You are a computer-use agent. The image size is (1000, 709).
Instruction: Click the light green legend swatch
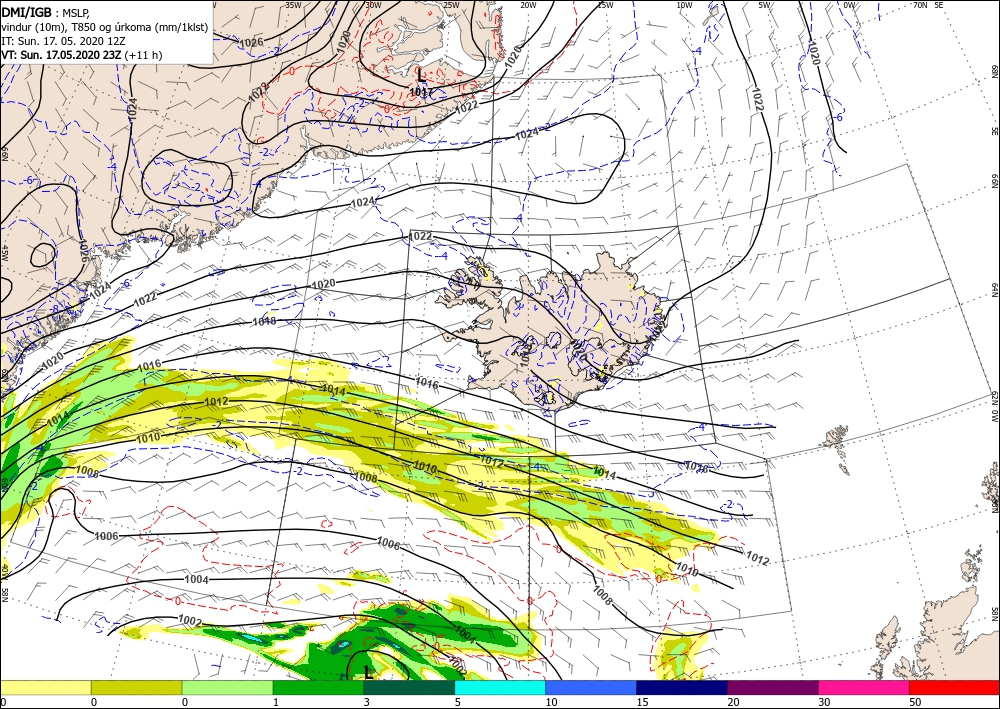[x=227, y=687]
